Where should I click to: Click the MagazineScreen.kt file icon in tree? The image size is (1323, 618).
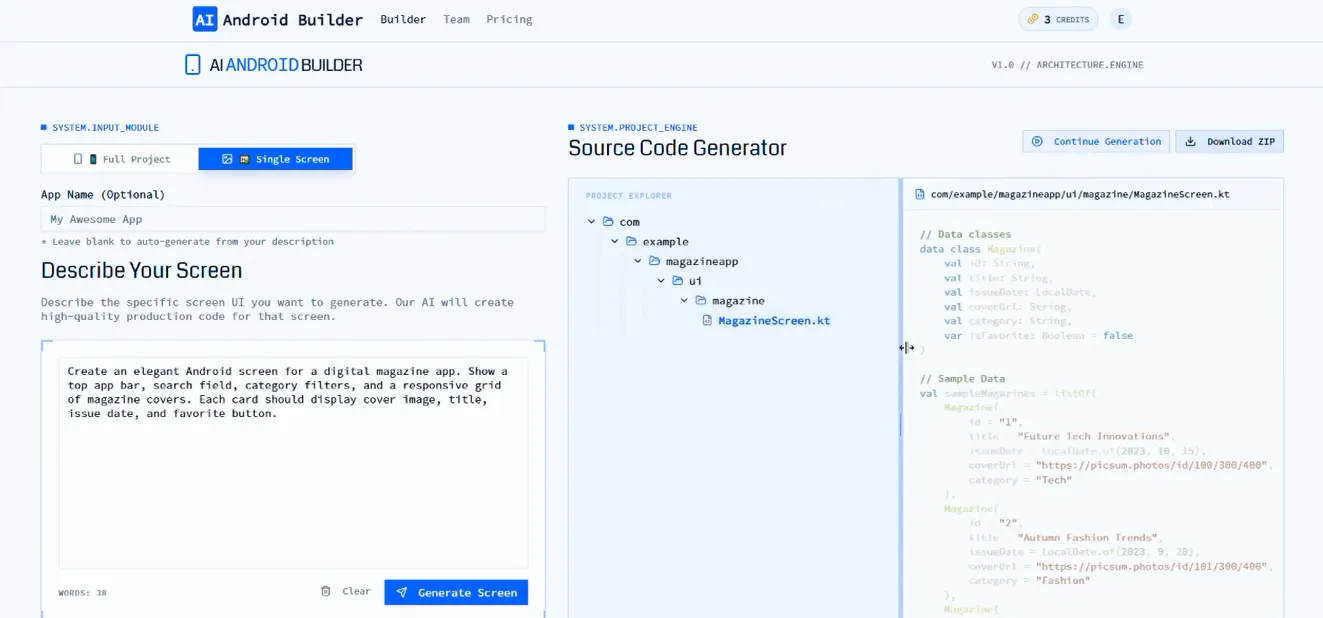tap(707, 321)
